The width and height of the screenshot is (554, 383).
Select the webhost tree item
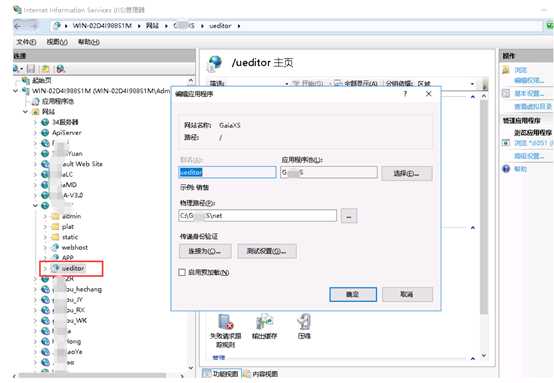75,247
